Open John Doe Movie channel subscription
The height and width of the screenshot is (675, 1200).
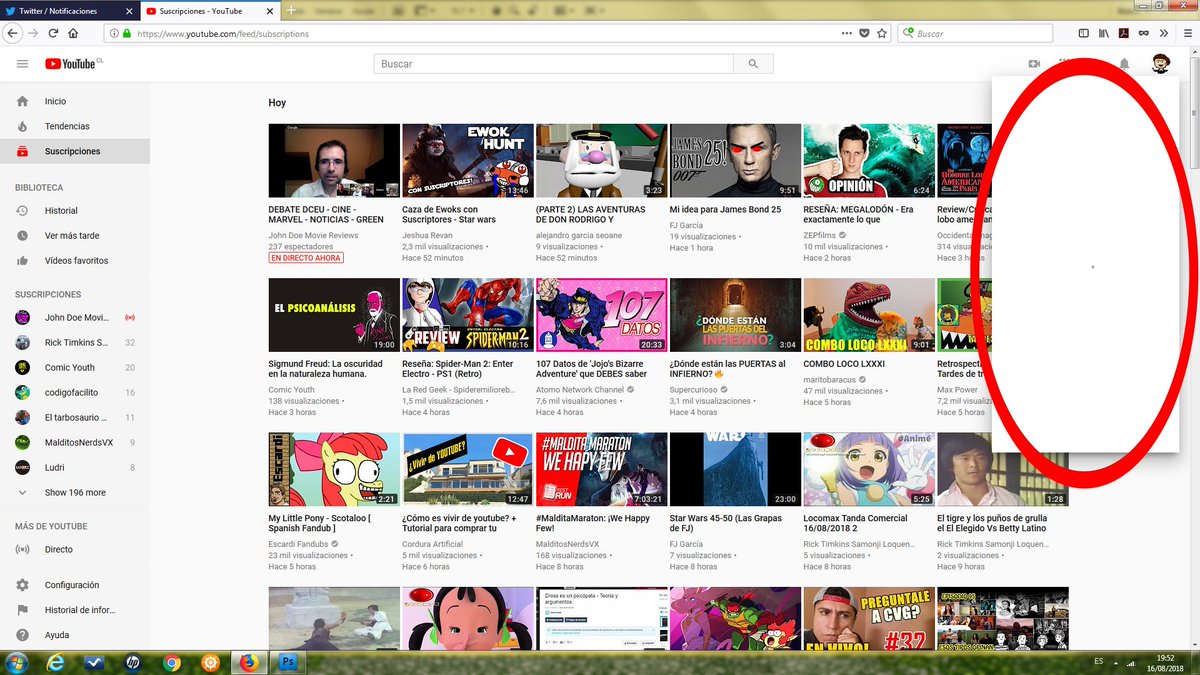pyautogui.click(x=75, y=318)
